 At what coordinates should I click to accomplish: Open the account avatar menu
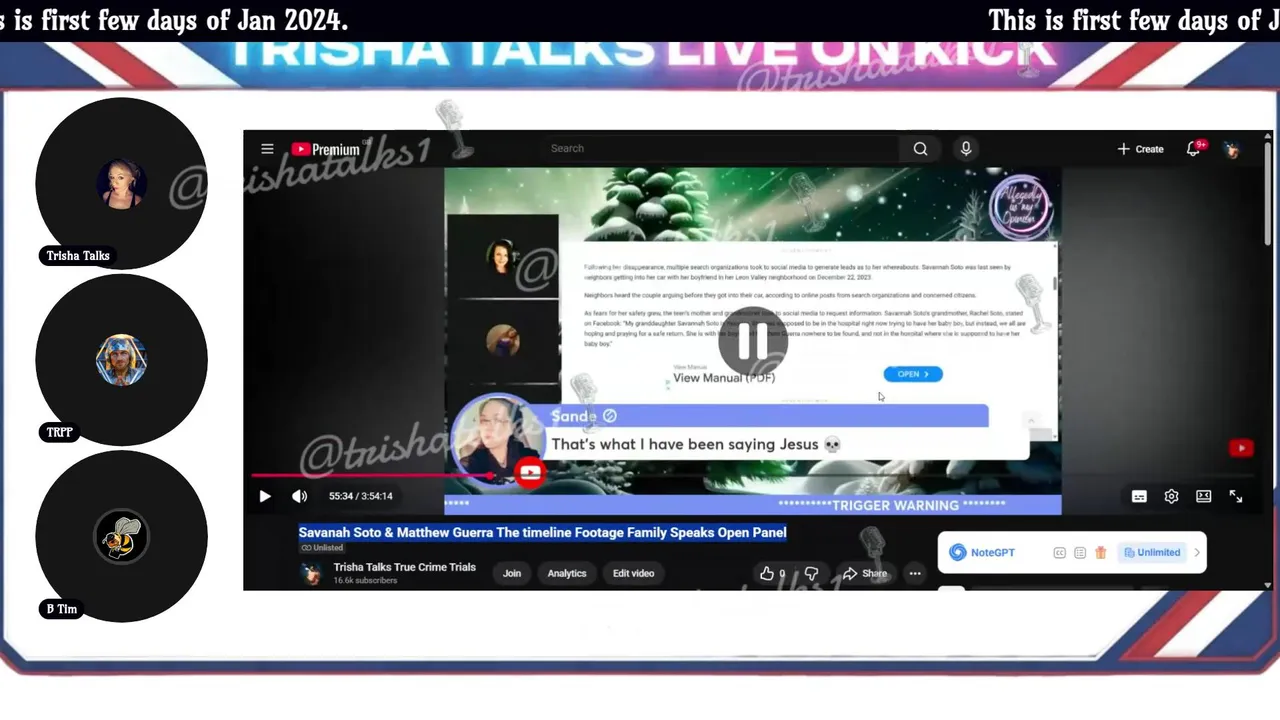point(1232,149)
